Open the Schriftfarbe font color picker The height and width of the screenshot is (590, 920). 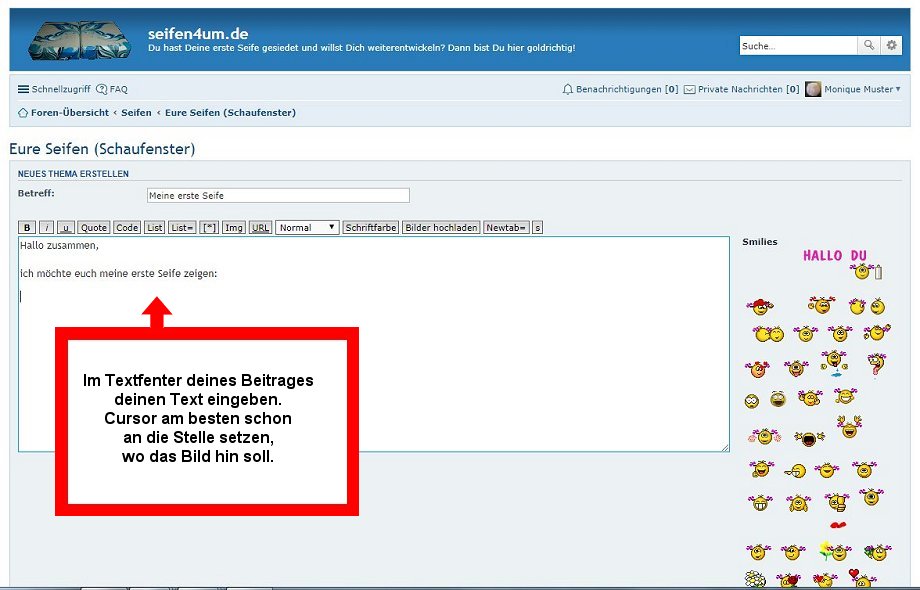(370, 227)
